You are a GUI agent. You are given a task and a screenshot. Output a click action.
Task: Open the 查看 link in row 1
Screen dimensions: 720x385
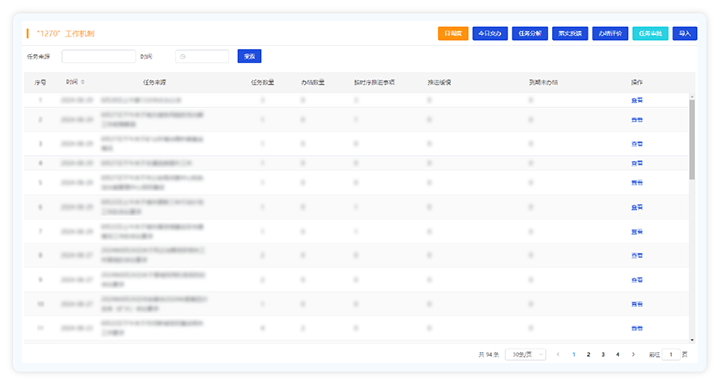[x=637, y=100]
